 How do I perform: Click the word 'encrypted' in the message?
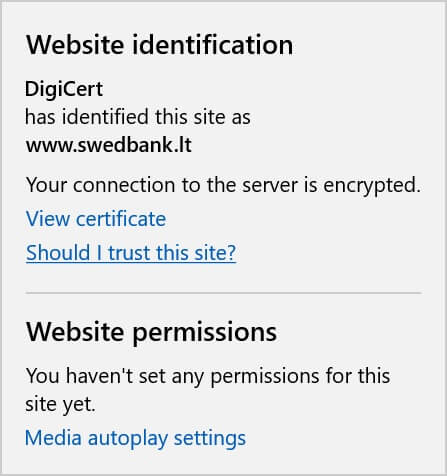coord(370,186)
